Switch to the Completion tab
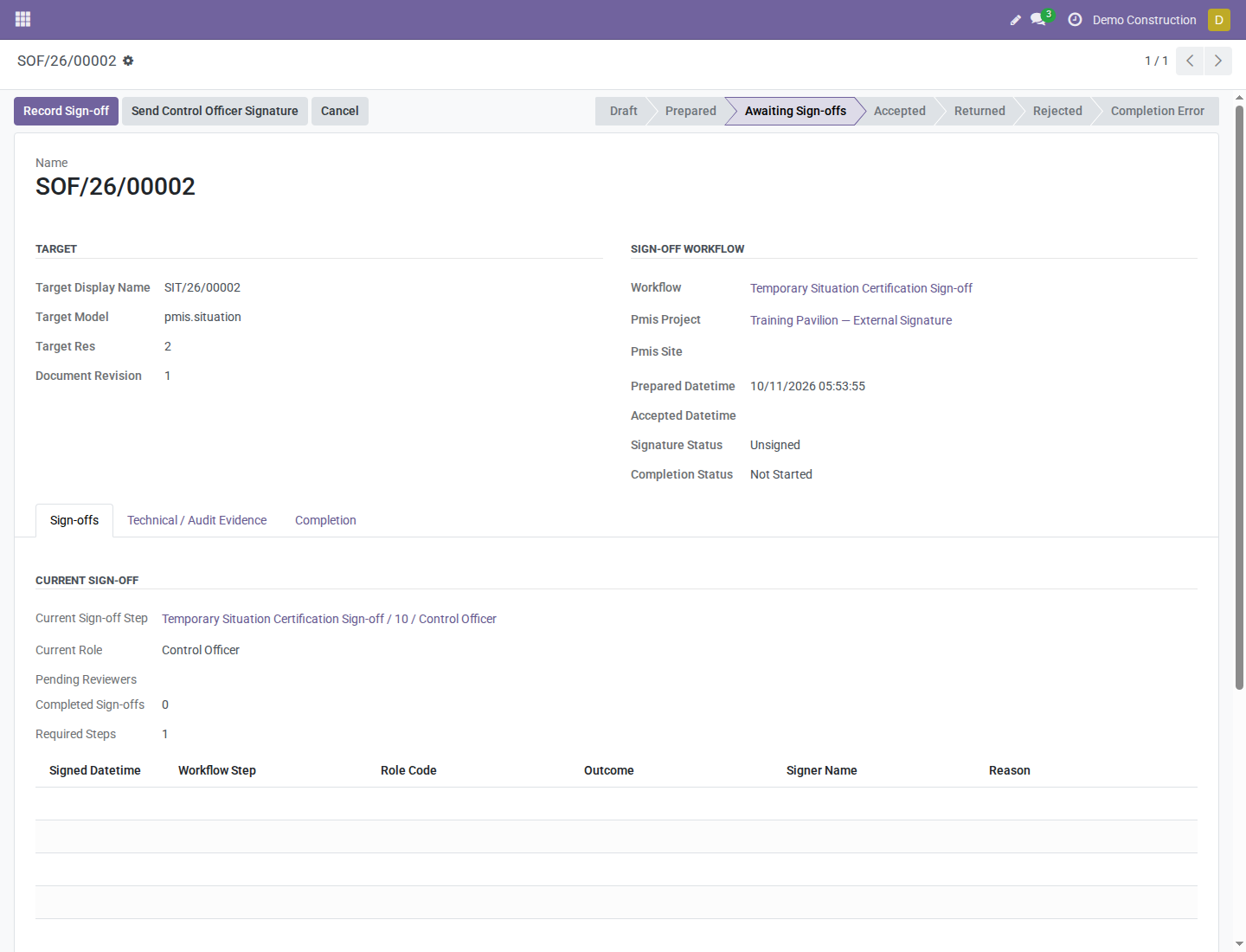Screen dimensions: 1246x952 click(x=325, y=520)
